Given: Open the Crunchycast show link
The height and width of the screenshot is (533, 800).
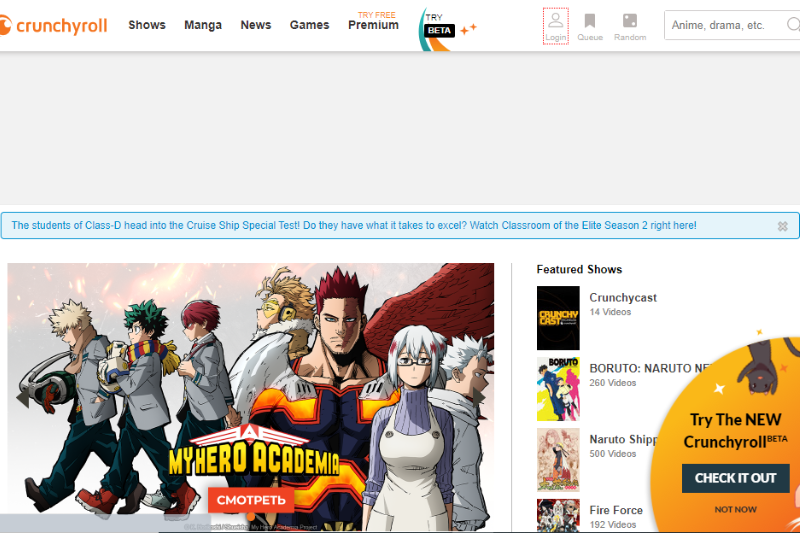Looking at the screenshot, I should click(x=623, y=298).
